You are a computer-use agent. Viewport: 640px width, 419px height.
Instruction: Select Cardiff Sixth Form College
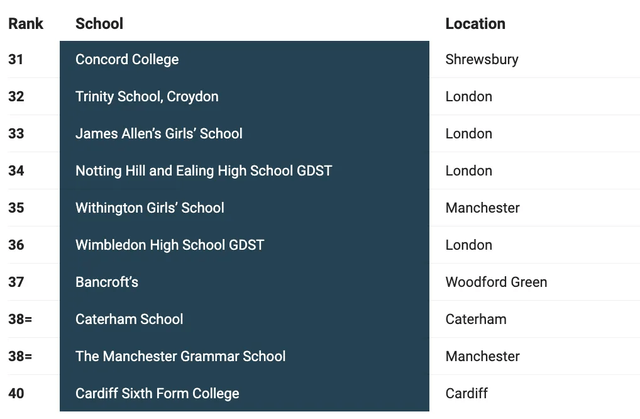tap(157, 393)
